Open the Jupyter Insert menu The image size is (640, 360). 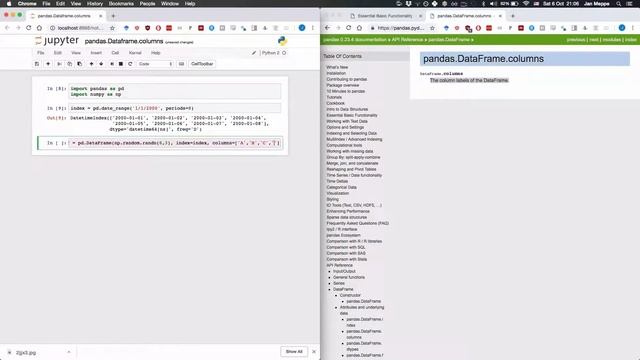coord(96,53)
